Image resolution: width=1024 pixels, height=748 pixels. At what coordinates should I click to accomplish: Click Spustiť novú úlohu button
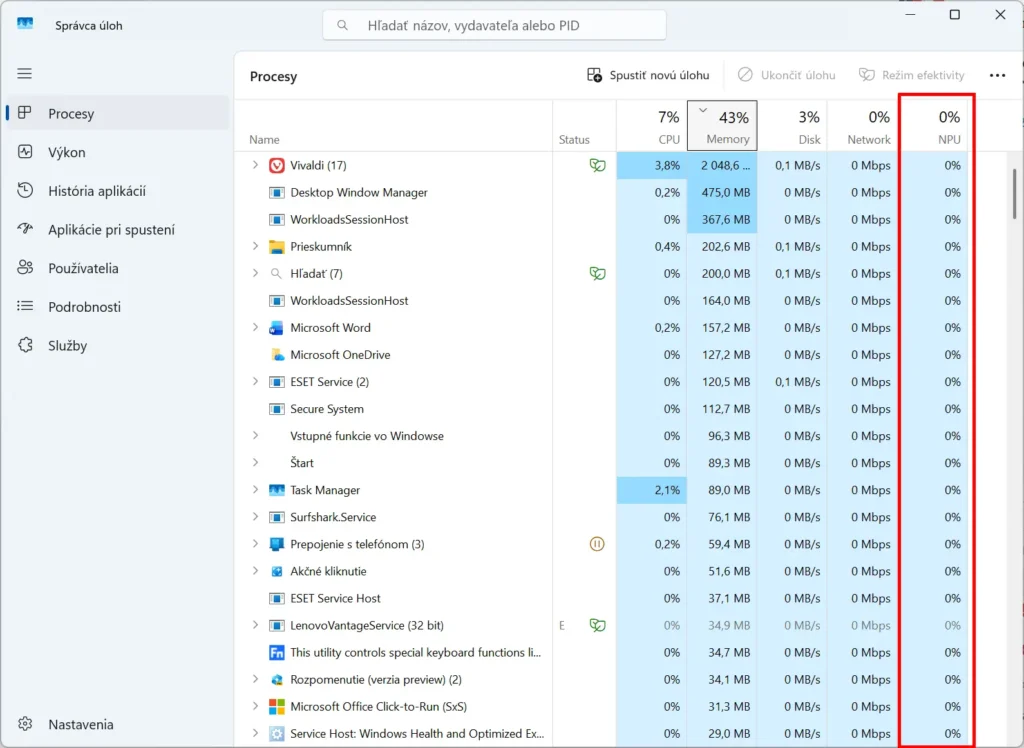pos(648,75)
